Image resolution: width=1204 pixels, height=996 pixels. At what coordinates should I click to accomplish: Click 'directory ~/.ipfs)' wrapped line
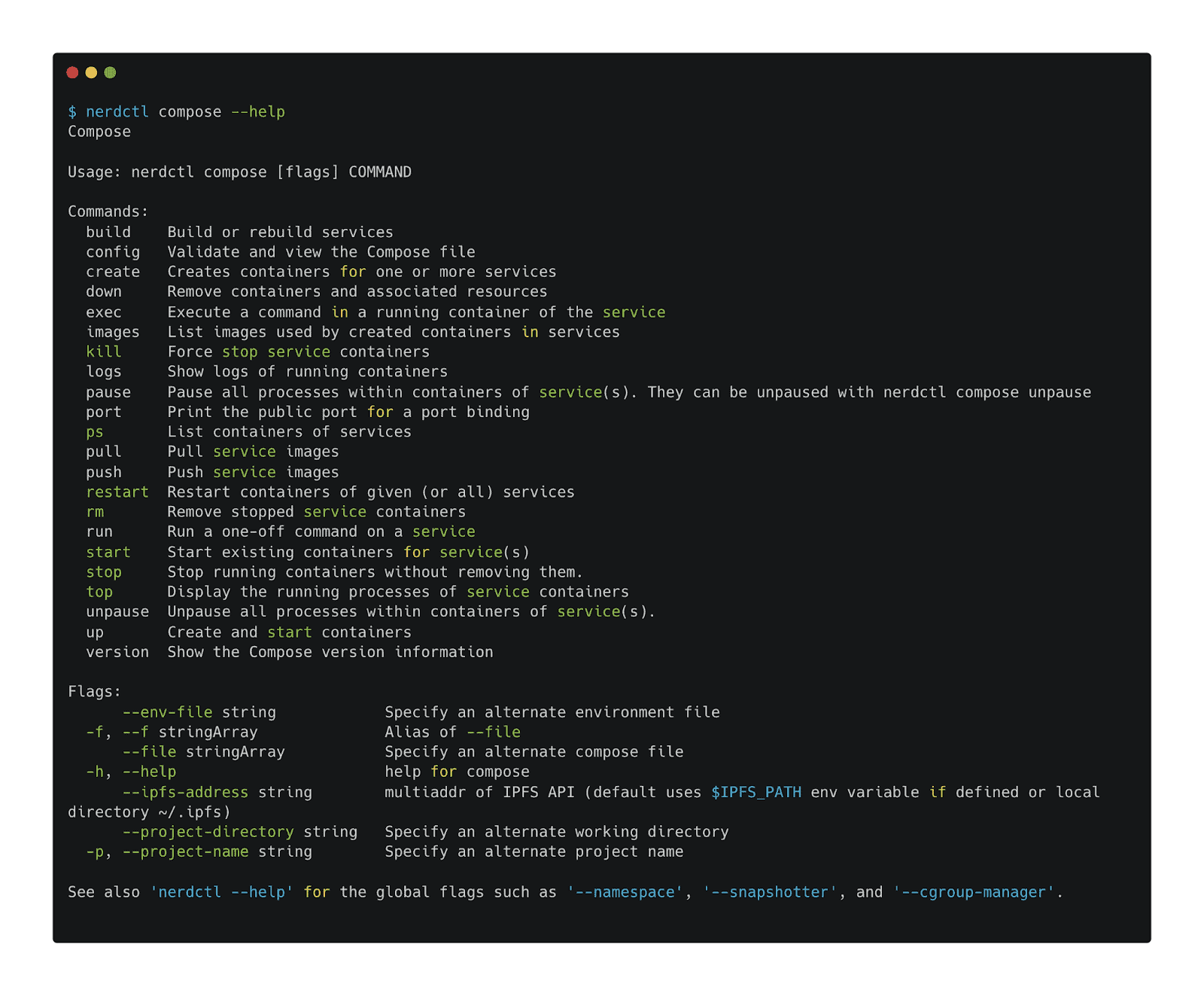[x=149, y=812]
